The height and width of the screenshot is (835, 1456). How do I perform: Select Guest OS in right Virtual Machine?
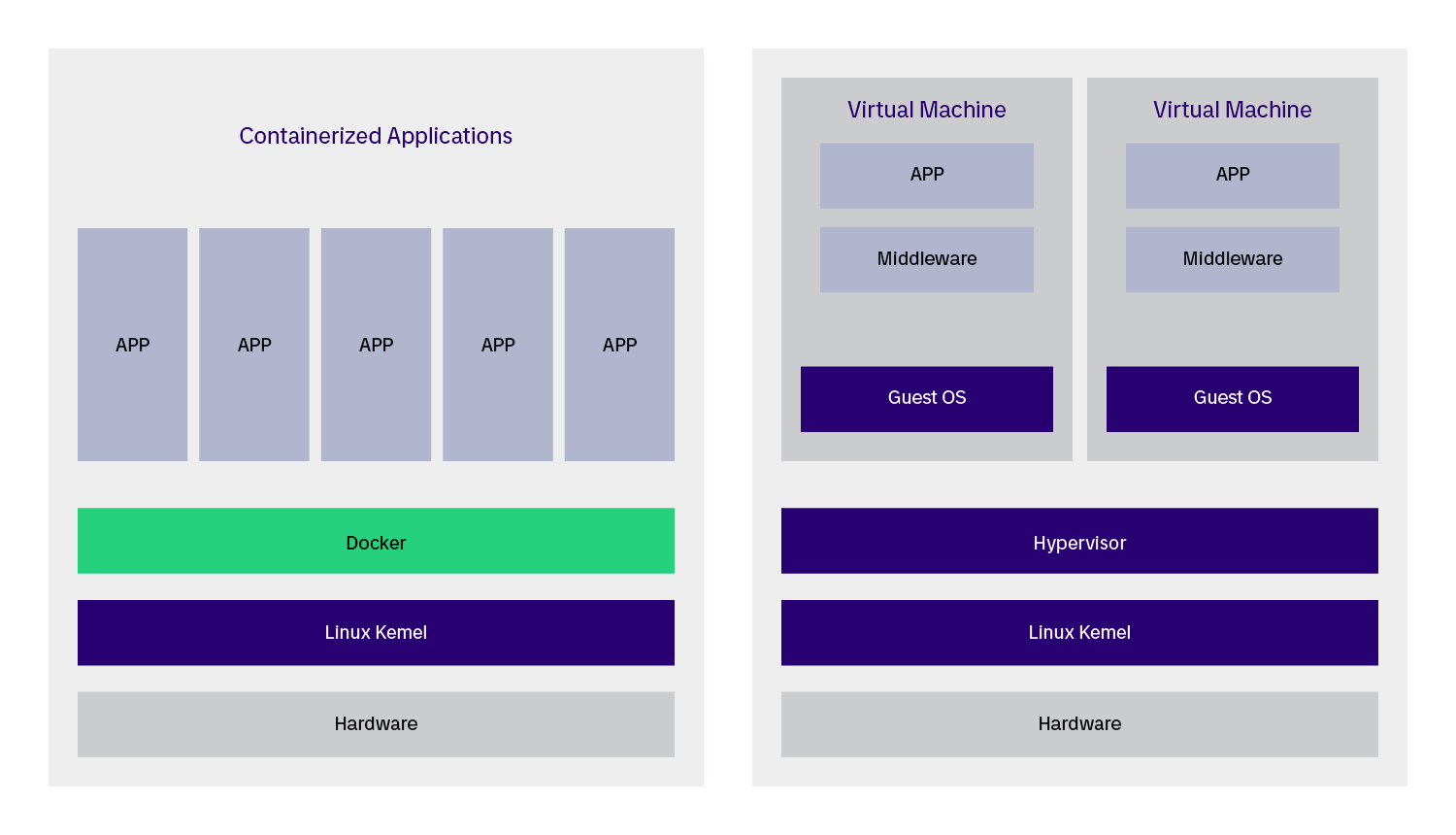1232,398
